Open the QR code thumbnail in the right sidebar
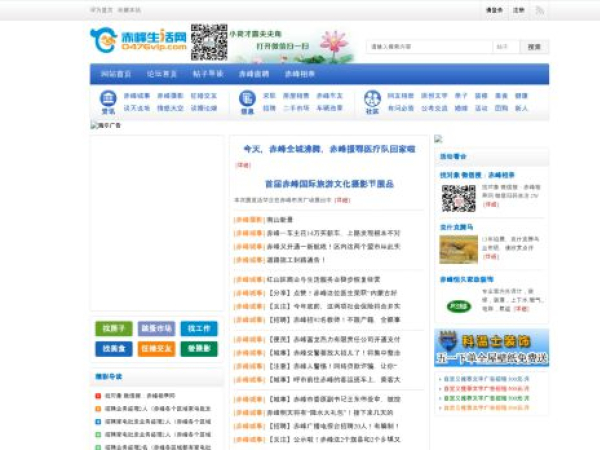Viewport: 600px width, 450px height. (x=458, y=198)
